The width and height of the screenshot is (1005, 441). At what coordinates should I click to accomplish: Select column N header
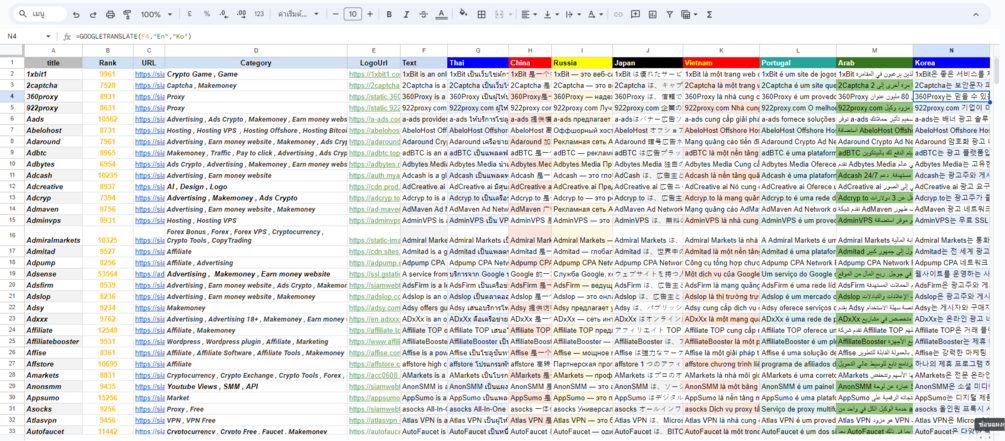tap(951, 50)
